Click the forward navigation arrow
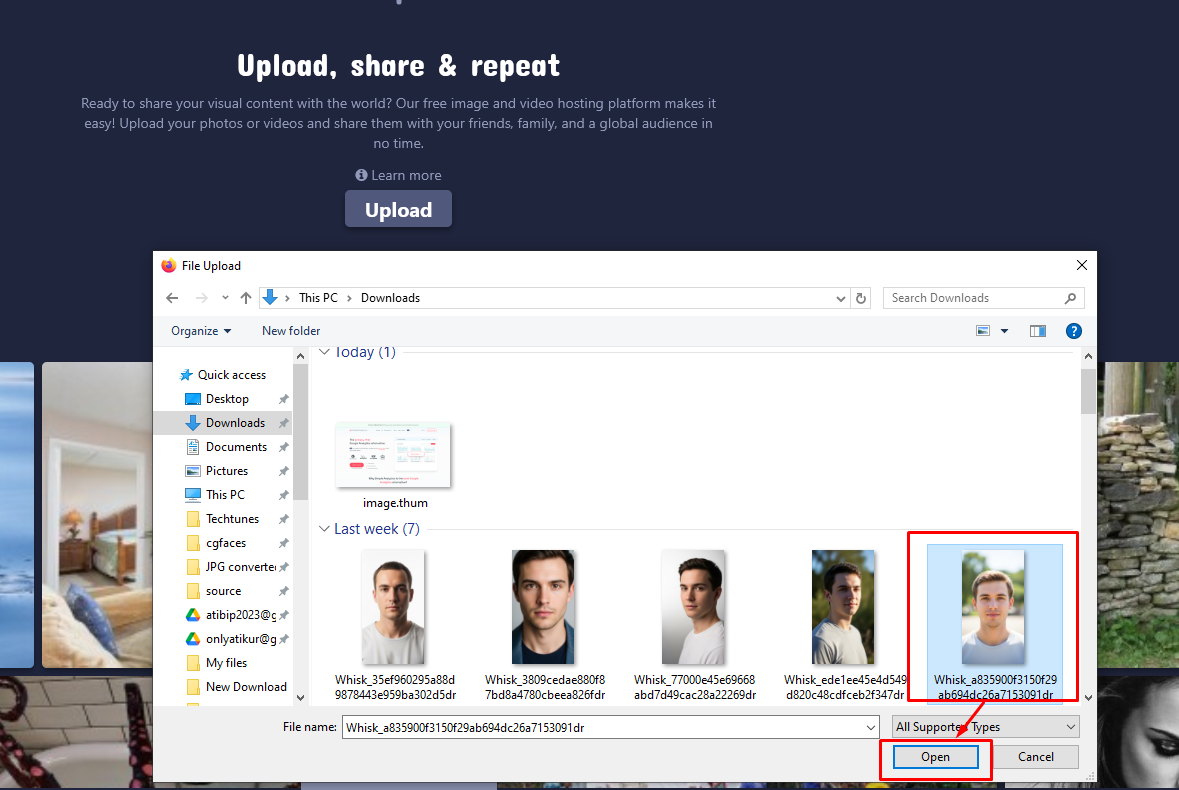The height and width of the screenshot is (790, 1179). click(x=202, y=298)
